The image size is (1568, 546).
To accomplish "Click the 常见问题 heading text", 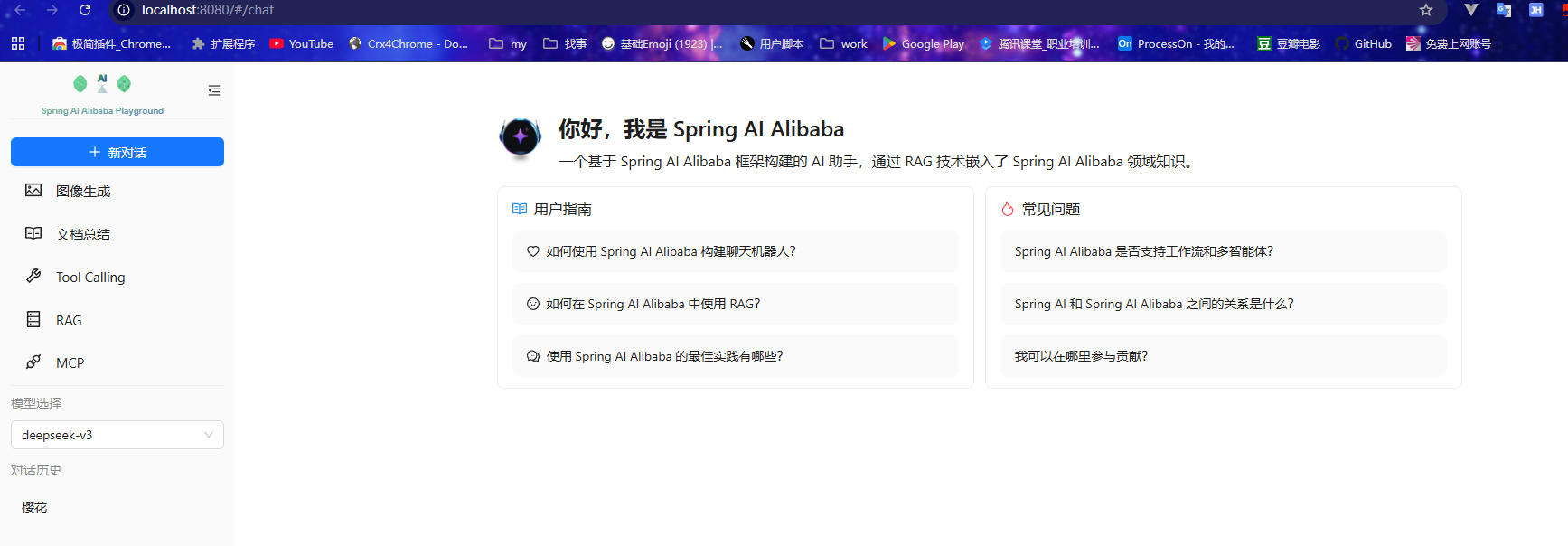I will pos(1051,209).
